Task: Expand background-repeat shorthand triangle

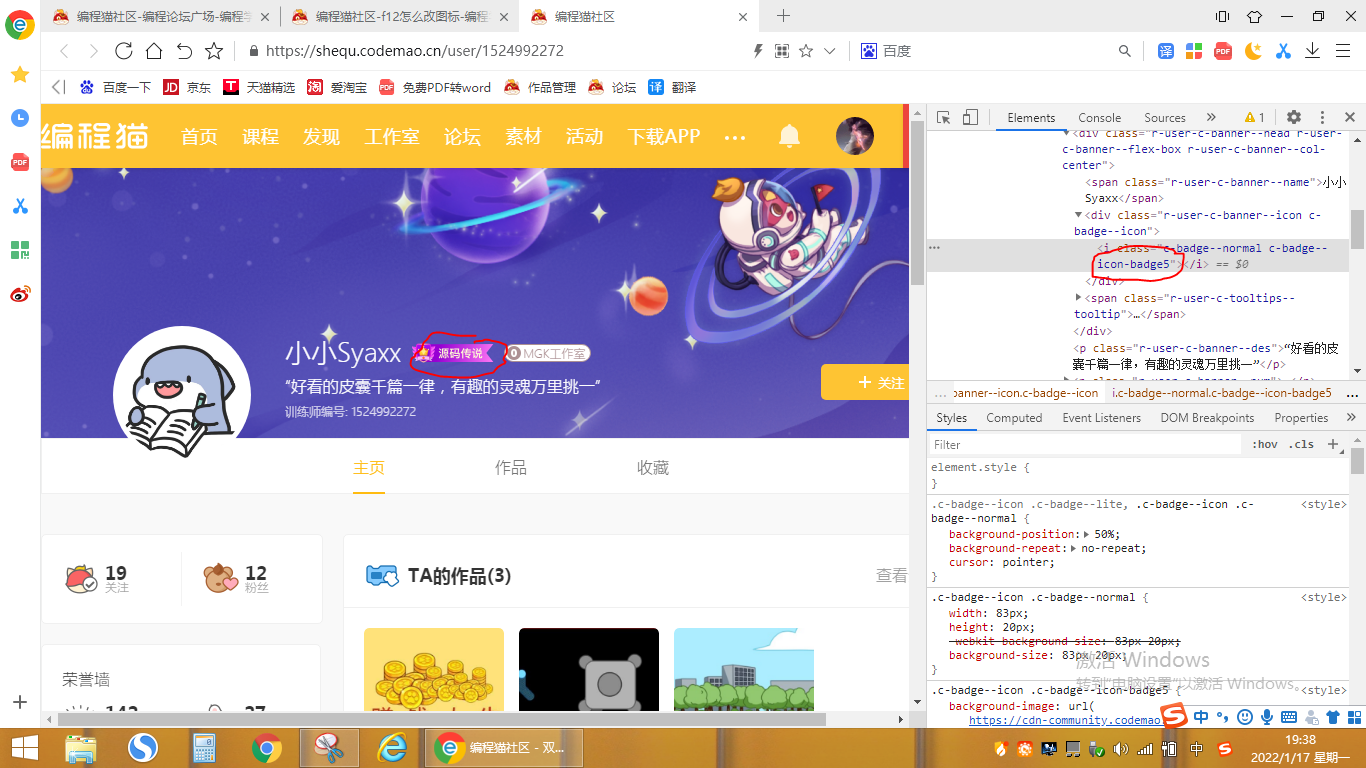Action: click(x=1074, y=548)
